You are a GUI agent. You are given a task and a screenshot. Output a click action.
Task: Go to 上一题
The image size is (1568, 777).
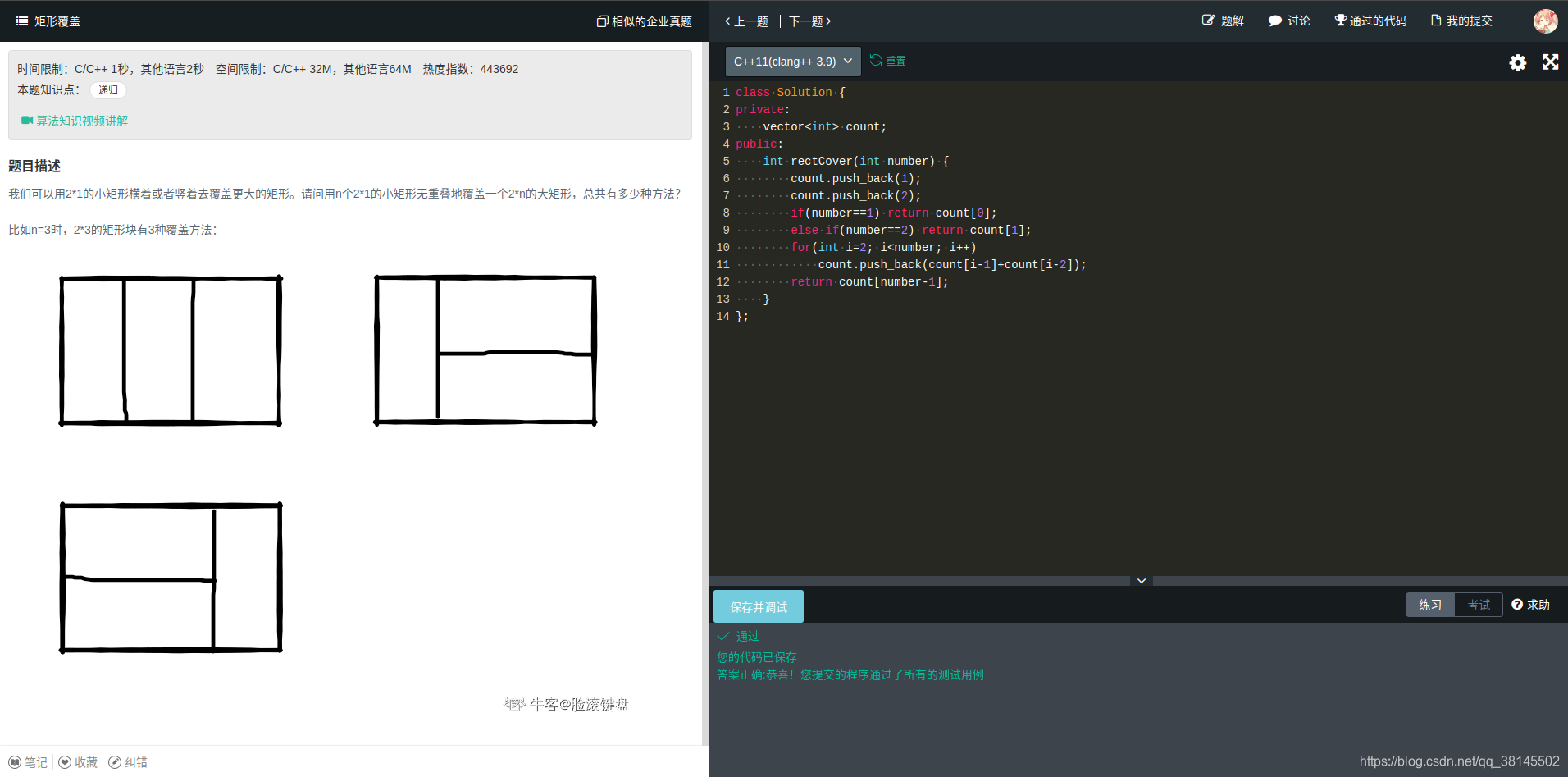[x=746, y=21]
